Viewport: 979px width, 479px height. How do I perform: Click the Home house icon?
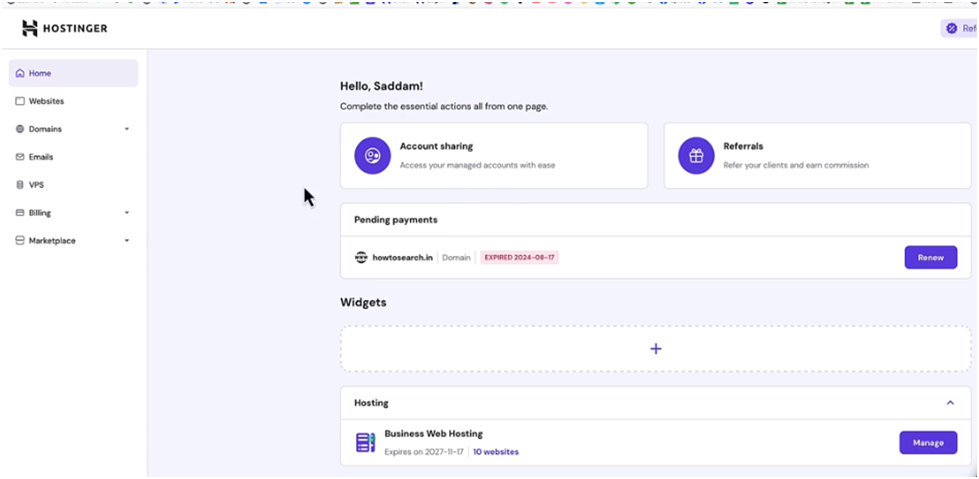[x=20, y=73]
